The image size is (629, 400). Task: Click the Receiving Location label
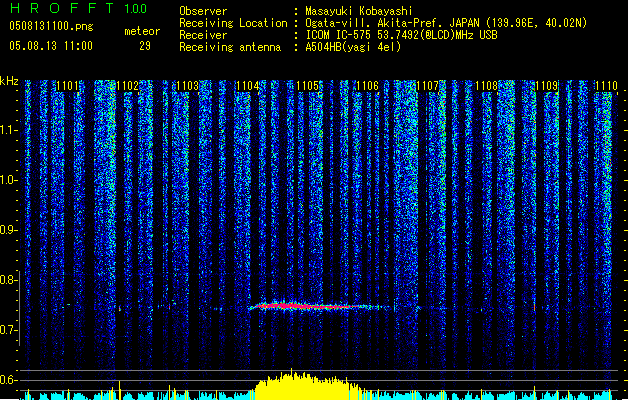233,23
